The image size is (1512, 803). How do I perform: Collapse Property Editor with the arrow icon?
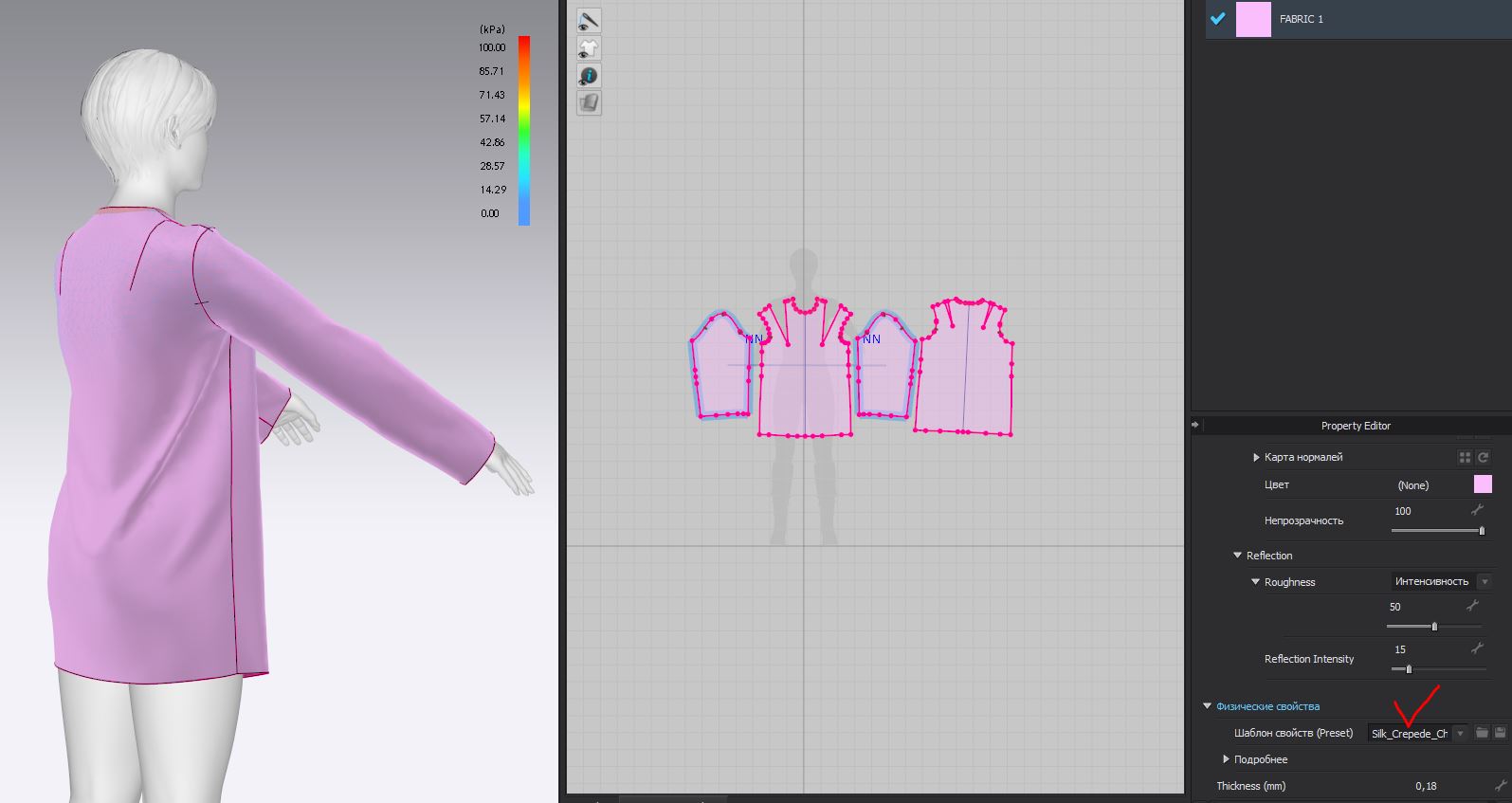pyautogui.click(x=1195, y=425)
